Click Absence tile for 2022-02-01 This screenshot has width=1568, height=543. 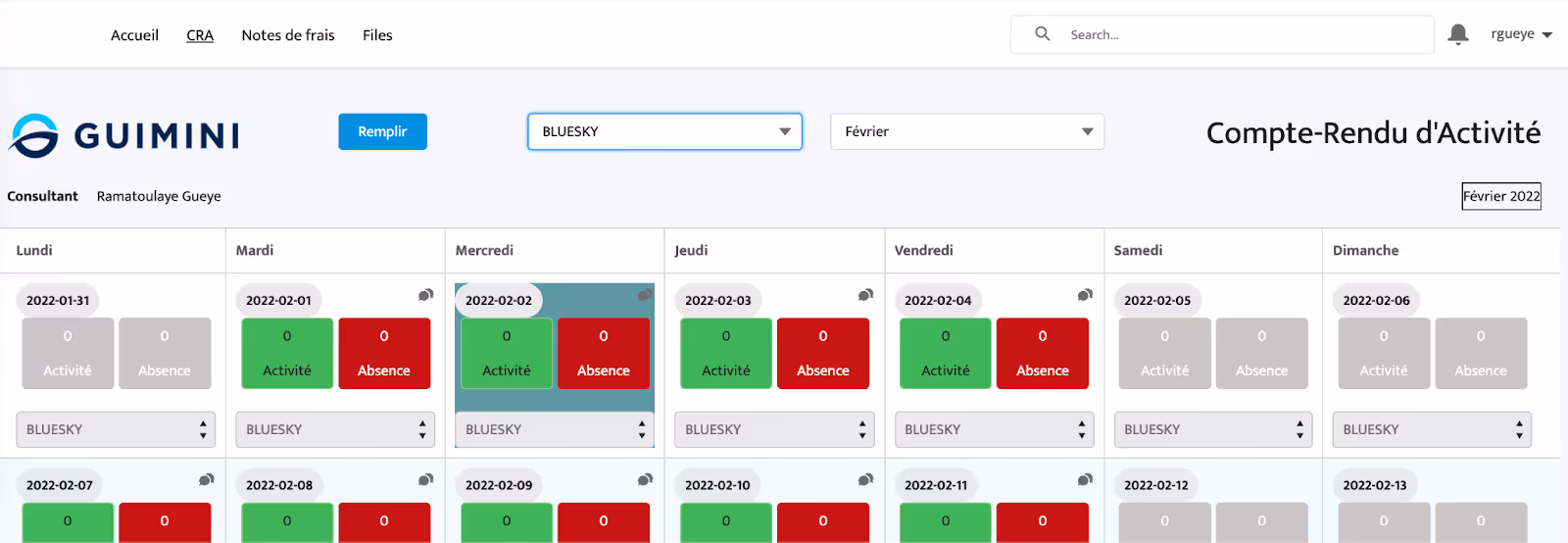point(384,353)
